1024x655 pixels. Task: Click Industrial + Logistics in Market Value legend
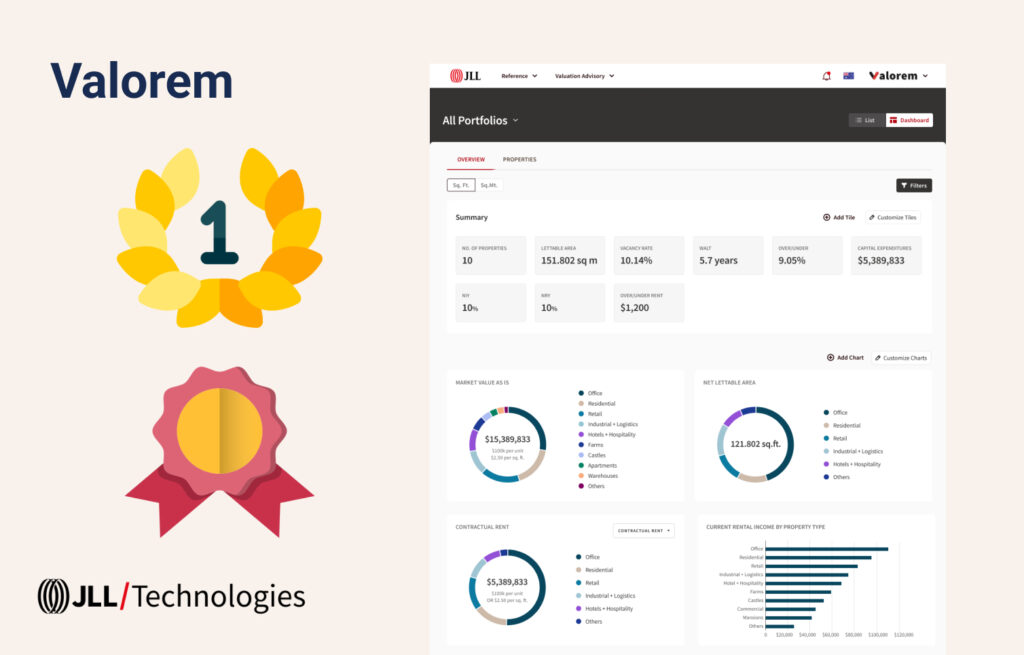coord(613,424)
